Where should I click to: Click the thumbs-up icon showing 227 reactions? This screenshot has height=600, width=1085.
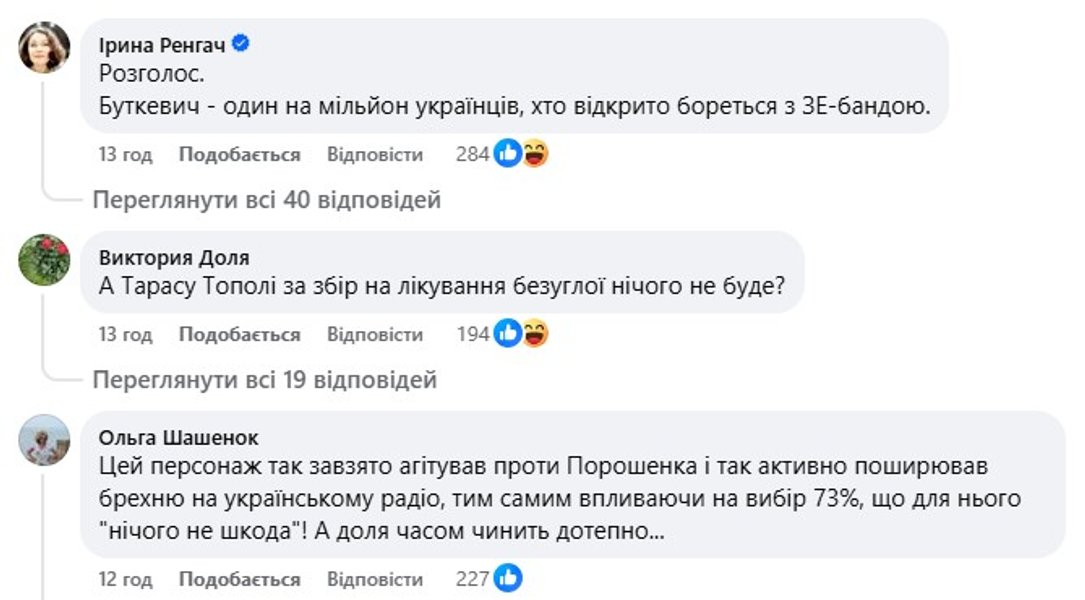pyautogui.click(x=510, y=578)
